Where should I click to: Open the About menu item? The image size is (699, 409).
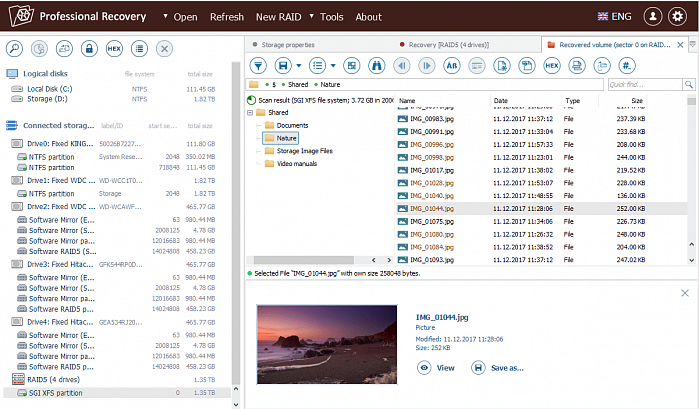click(x=369, y=17)
